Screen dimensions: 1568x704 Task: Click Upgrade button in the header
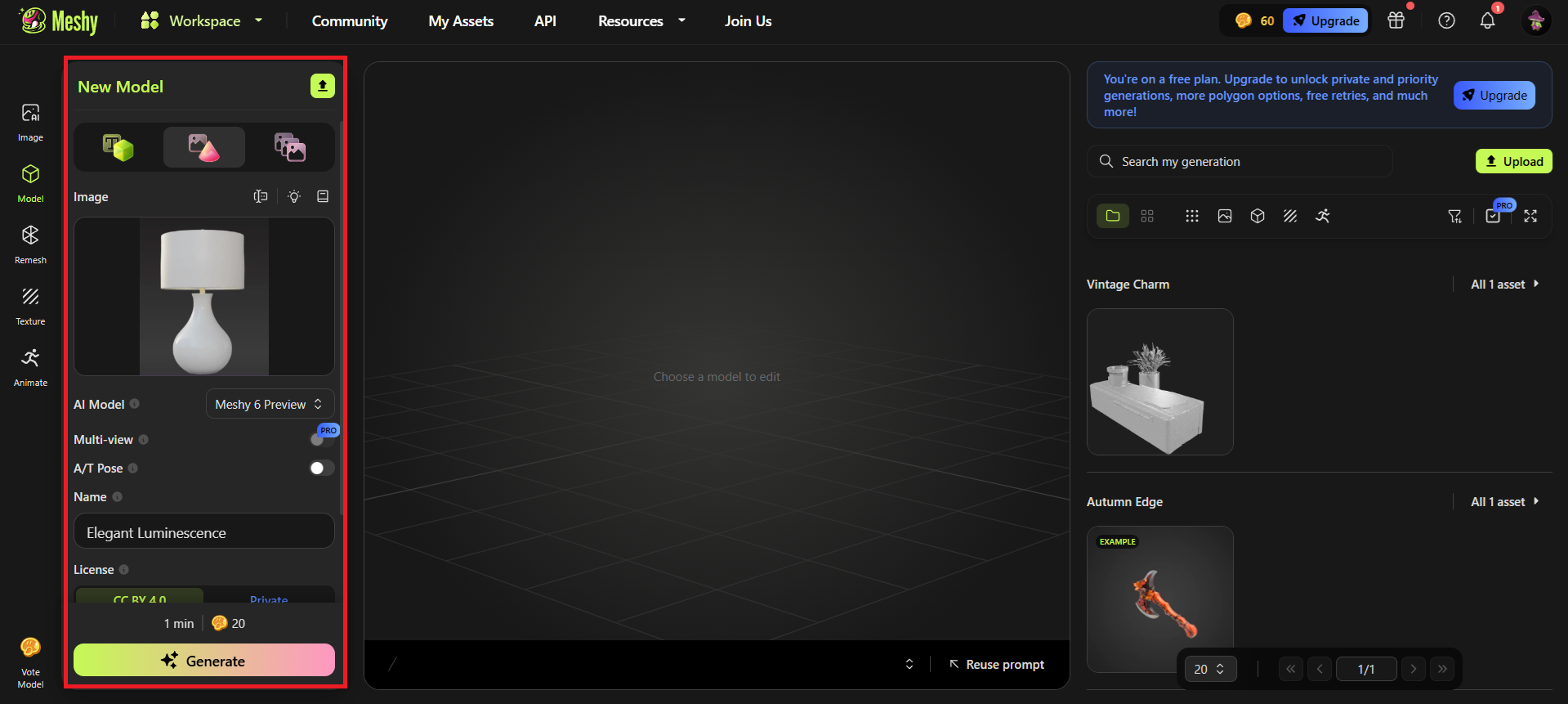click(1325, 20)
